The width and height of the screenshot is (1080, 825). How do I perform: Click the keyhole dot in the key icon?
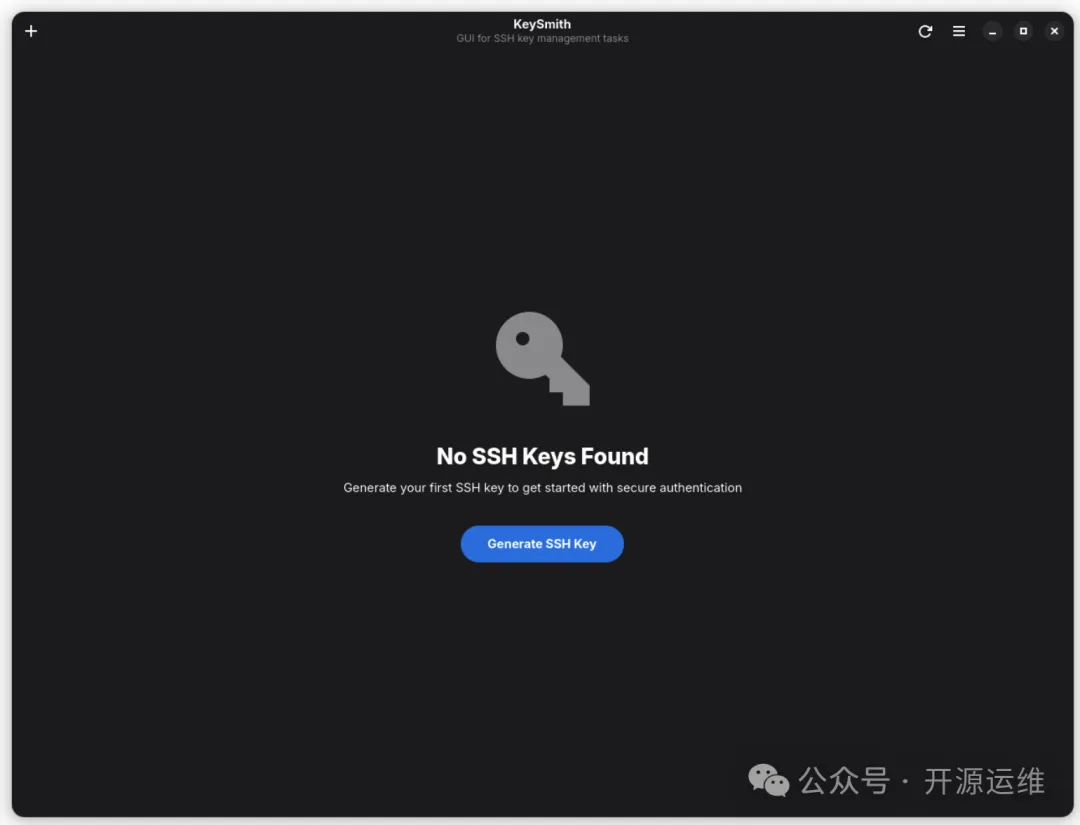(522, 339)
